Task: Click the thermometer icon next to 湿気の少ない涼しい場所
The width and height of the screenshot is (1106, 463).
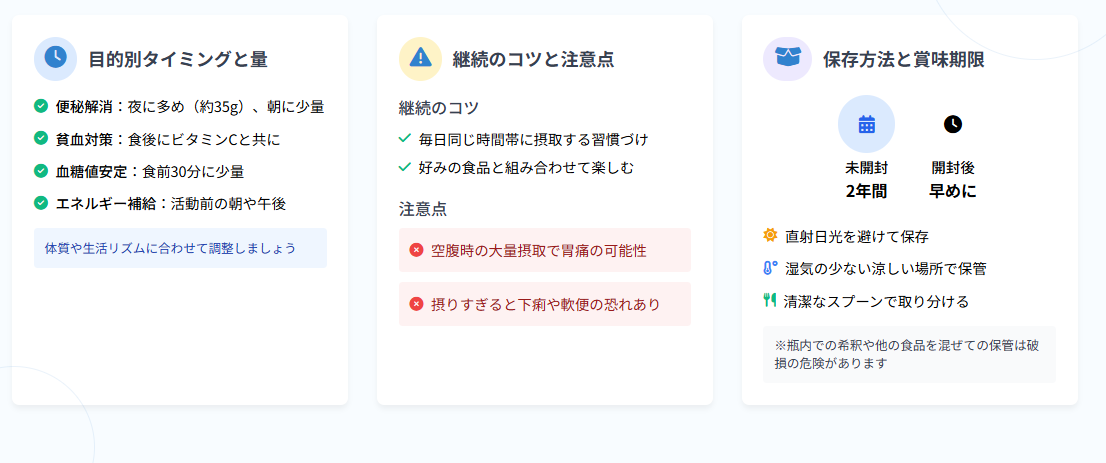Action: [770, 268]
